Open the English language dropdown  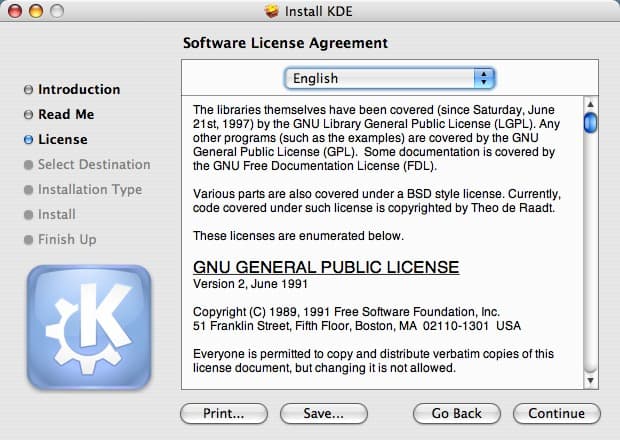389,78
